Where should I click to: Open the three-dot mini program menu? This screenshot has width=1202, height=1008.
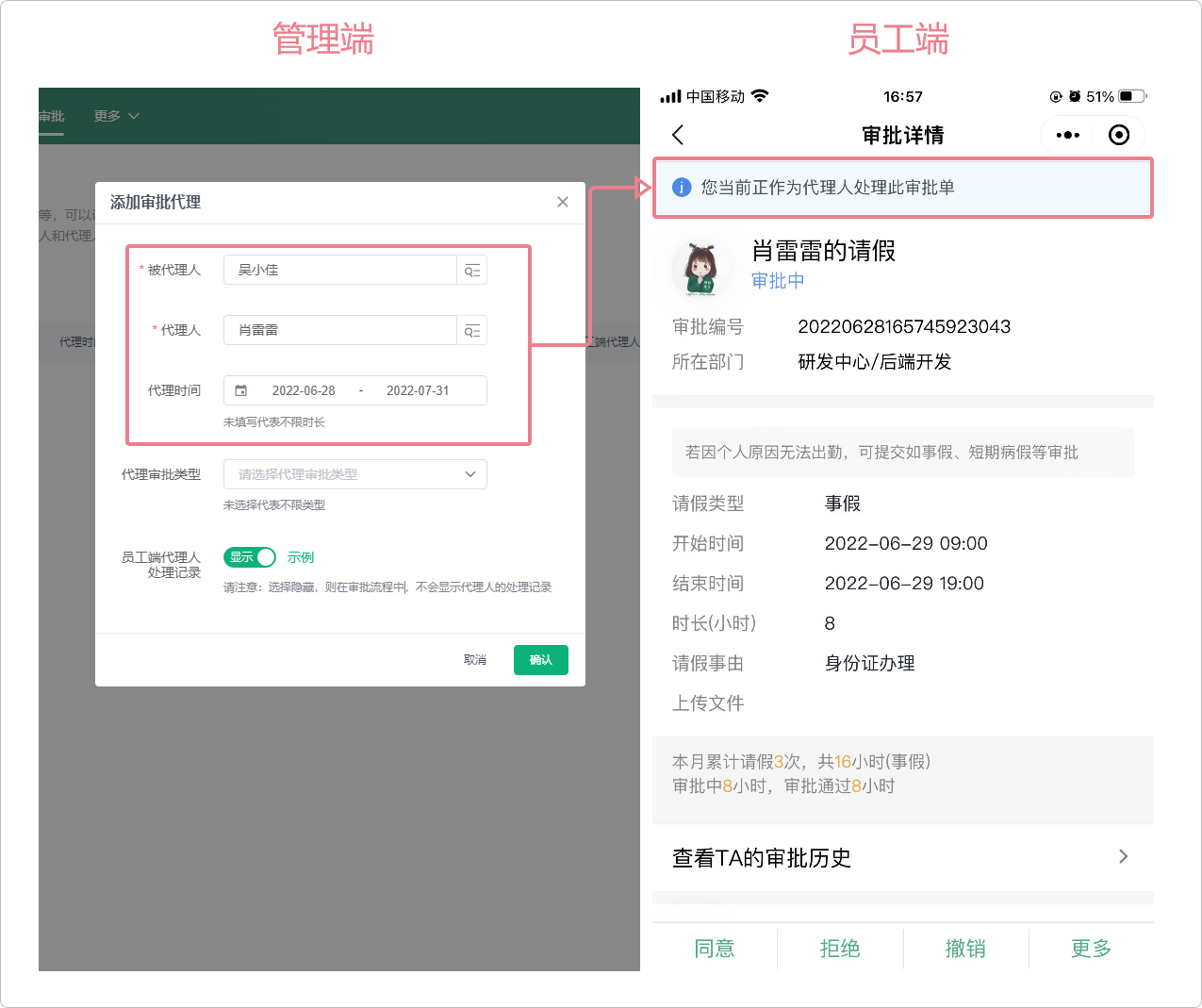click(1067, 135)
